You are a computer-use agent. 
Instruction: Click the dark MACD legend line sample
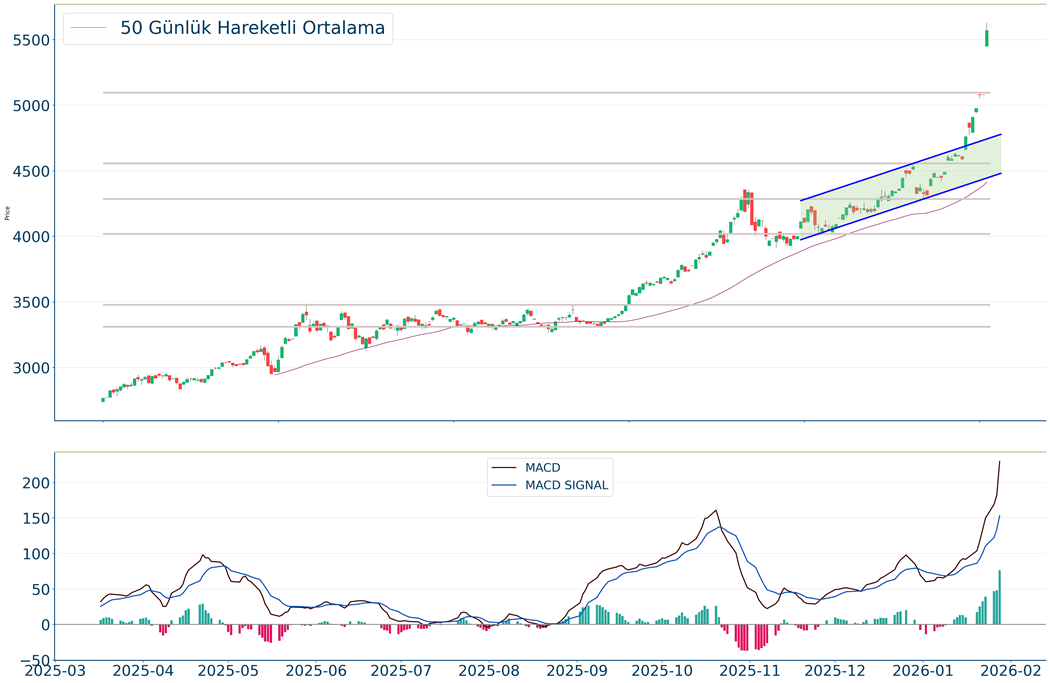tap(503, 467)
